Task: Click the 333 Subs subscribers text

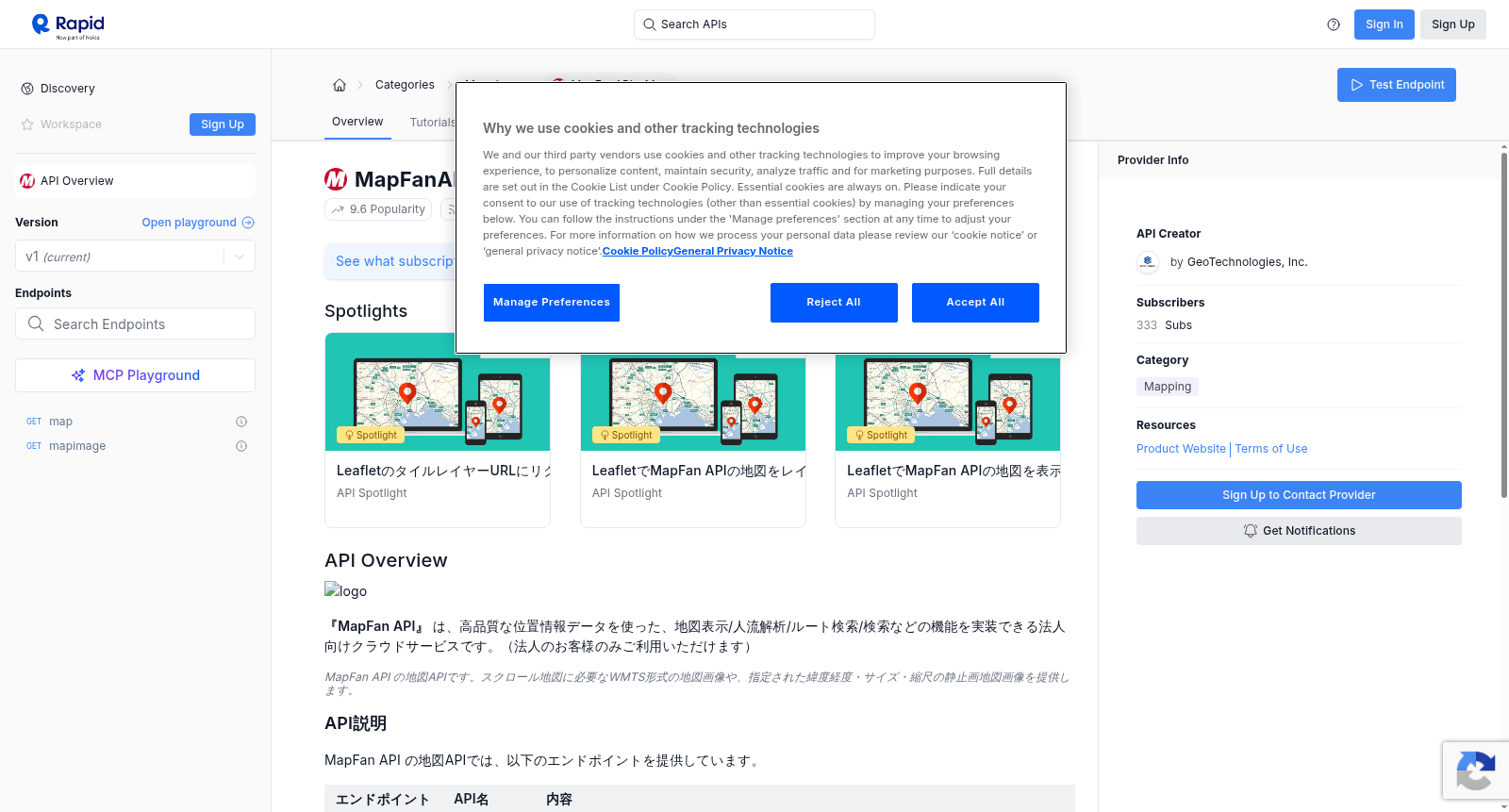Action: point(1164,325)
